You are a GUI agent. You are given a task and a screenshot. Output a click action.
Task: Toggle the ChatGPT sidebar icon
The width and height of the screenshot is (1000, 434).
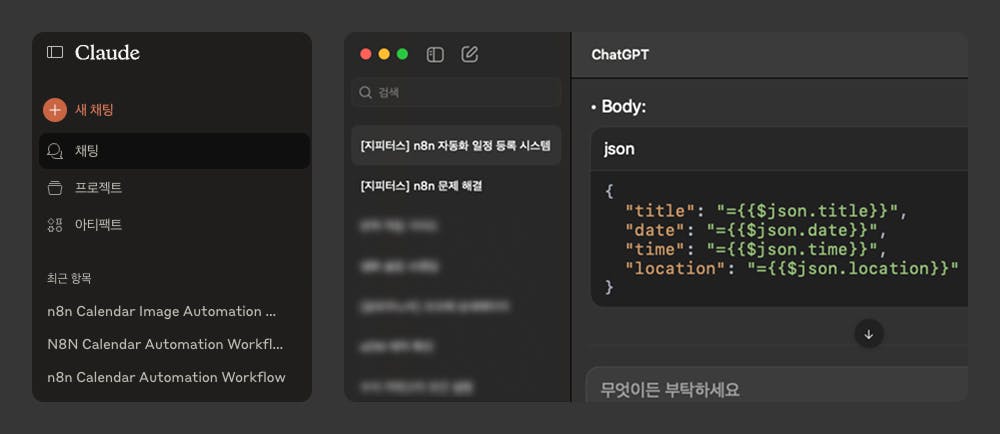[435, 55]
